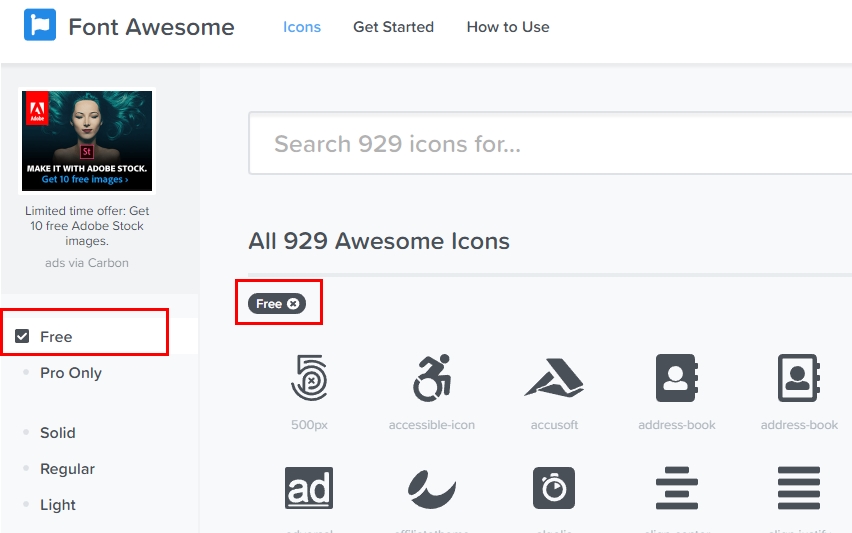Select the outlined address-book icon
Viewport: 852px width, 533px height.
click(x=799, y=378)
